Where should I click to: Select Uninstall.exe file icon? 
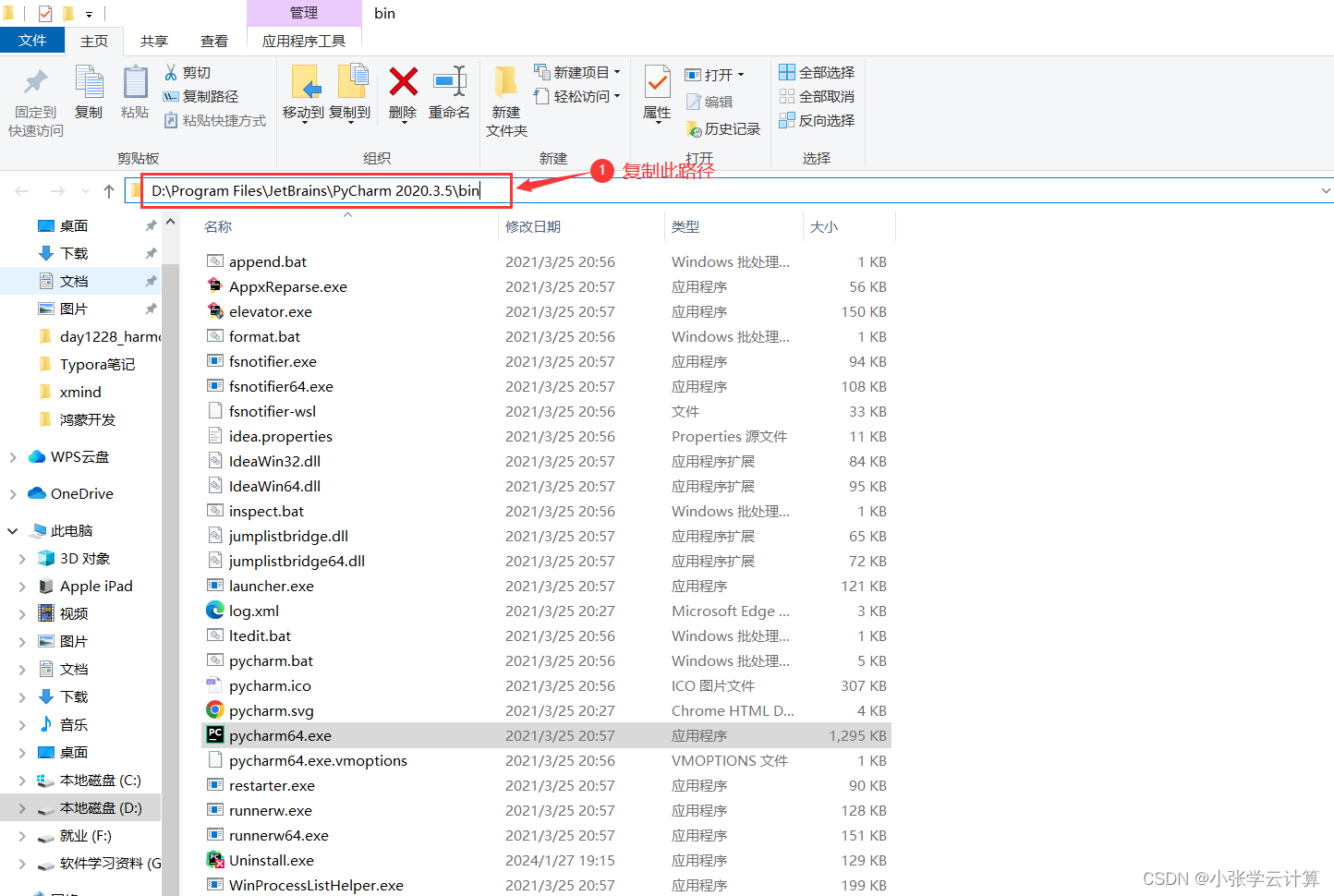pos(215,860)
